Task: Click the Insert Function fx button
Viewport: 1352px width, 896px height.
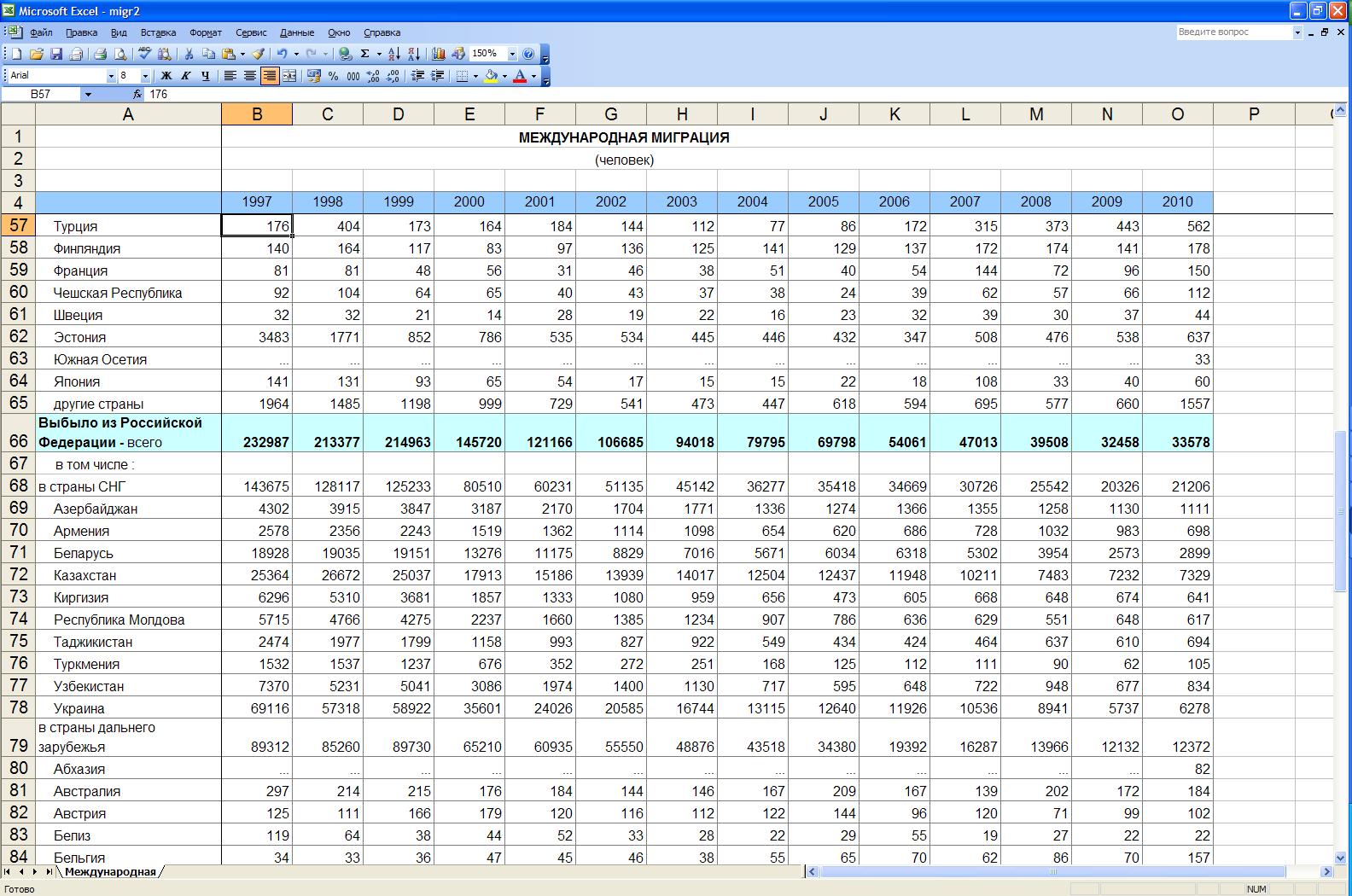Action: [x=137, y=95]
